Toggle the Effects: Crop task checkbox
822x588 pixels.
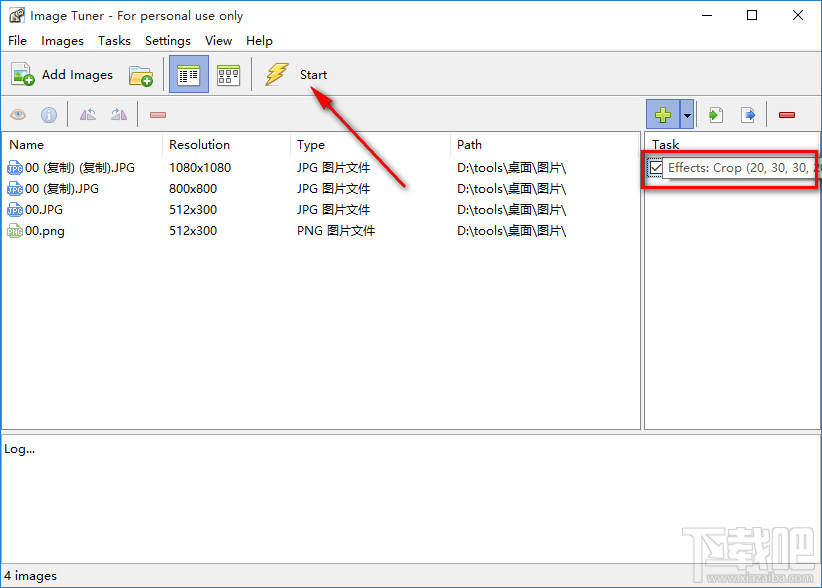[656, 168]
